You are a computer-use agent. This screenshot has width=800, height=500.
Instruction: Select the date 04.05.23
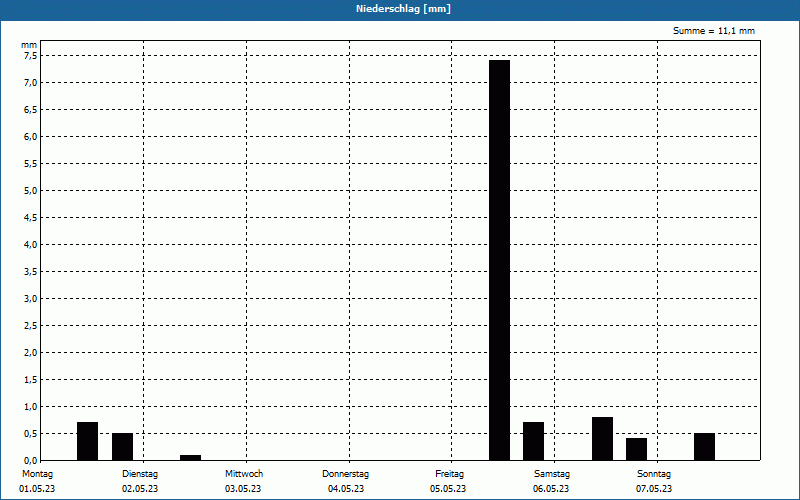(346, 489)
